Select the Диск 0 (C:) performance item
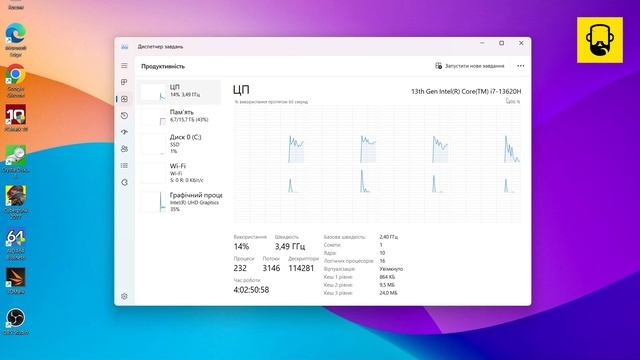The height and width of the screenshot is (360, 640). point(180,144)
